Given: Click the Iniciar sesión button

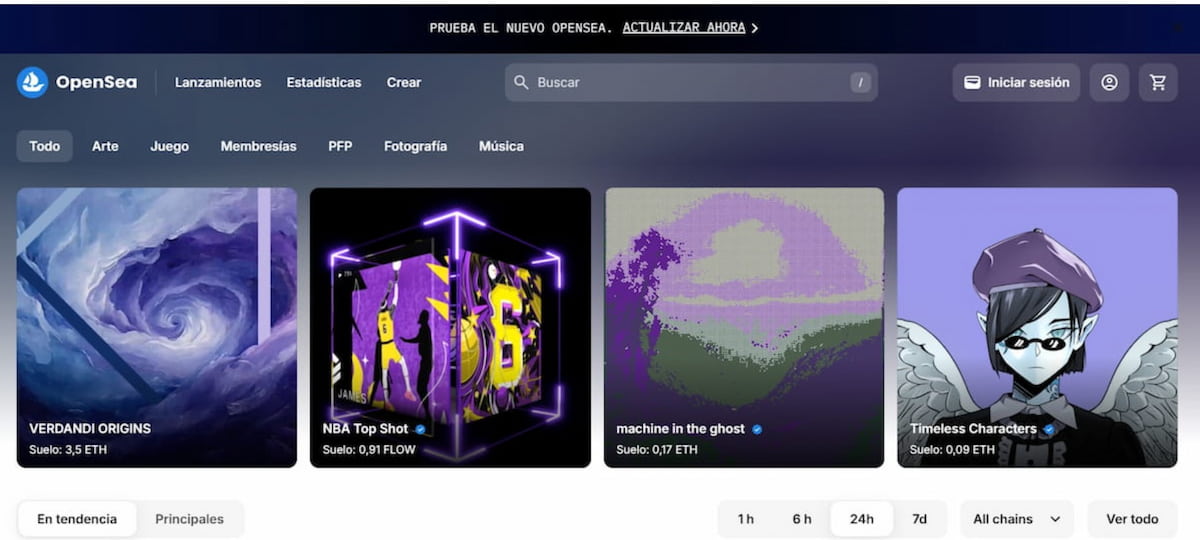Looking at the screenshot, I should pos(1016,83).
